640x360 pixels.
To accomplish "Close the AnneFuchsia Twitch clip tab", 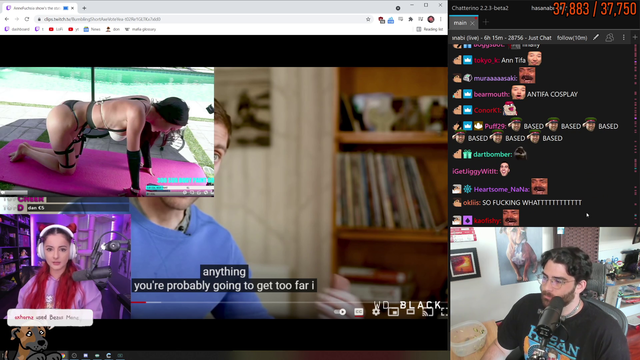I will click(x=73, y=8).
